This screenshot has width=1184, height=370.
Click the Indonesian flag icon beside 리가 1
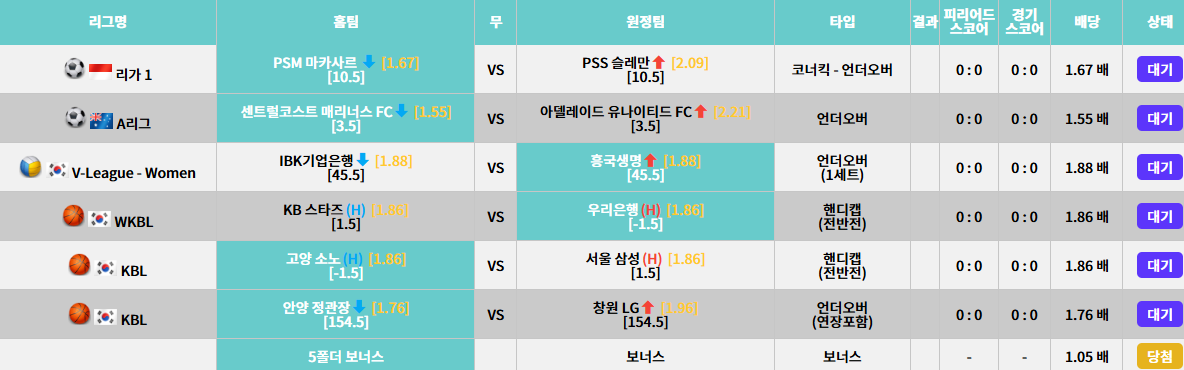click(x=100, y=71)
